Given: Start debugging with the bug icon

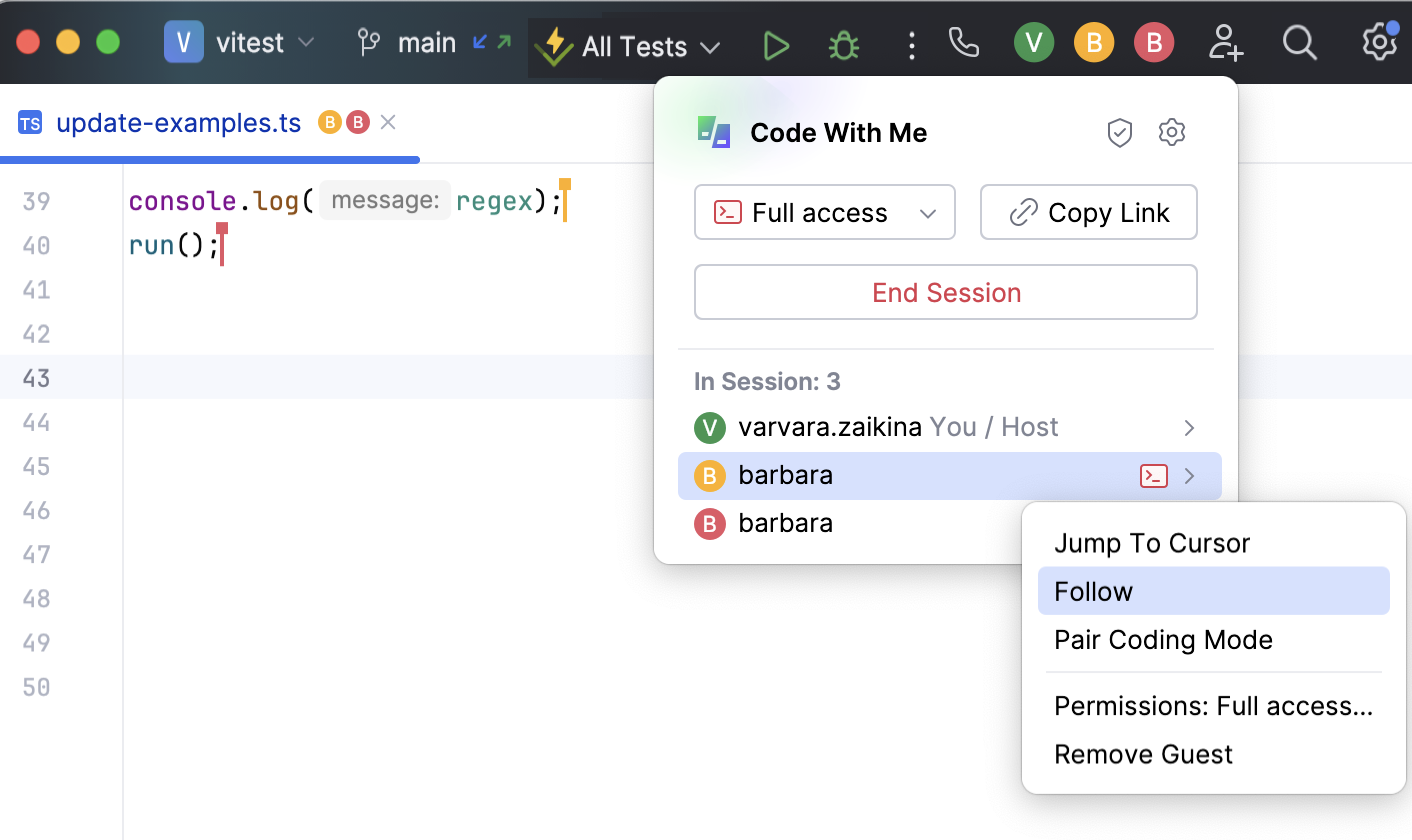Looking at the screenshot, I should pos(844,46).
